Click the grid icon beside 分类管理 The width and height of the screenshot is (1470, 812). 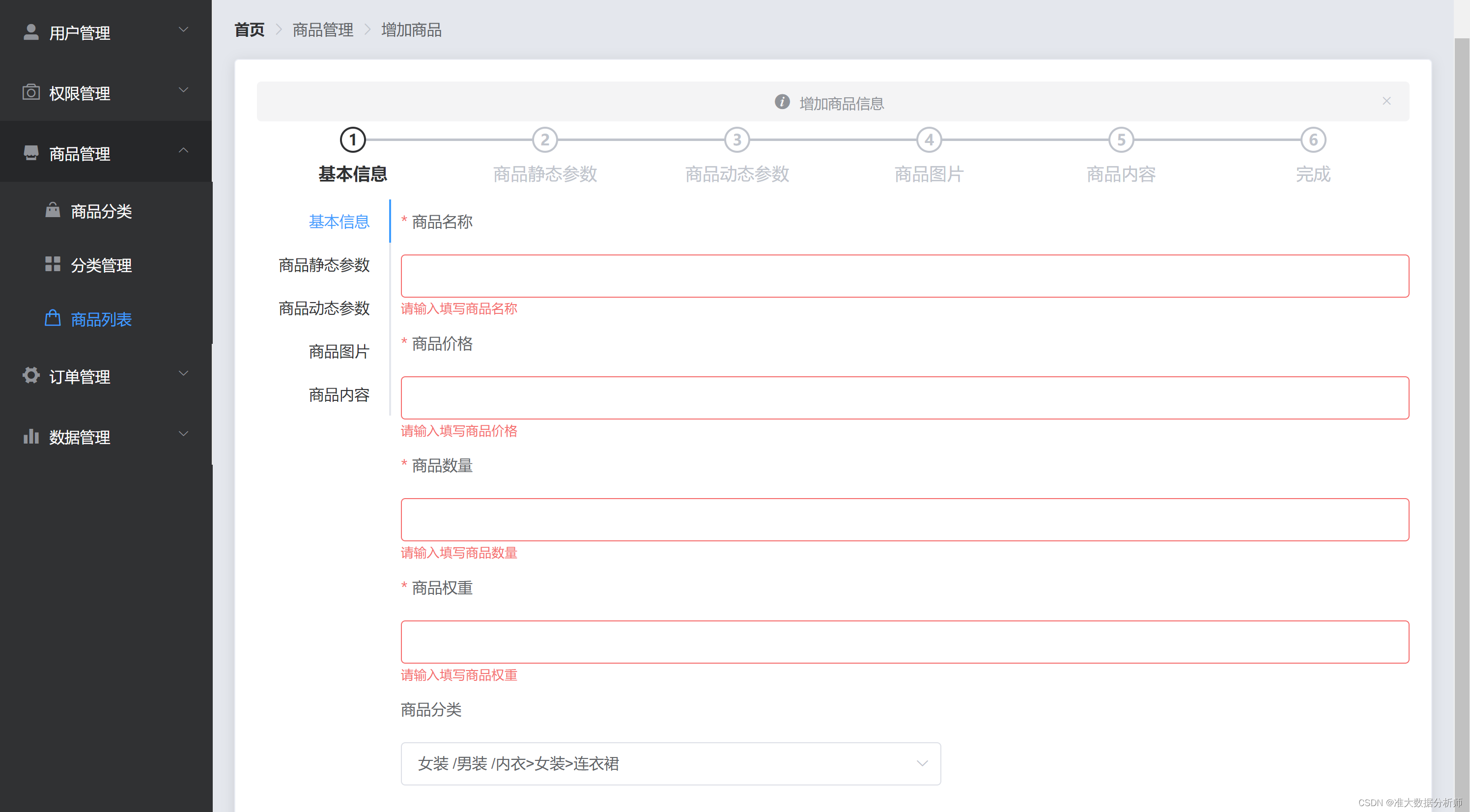pyautogui.click(x=53, y=264)
